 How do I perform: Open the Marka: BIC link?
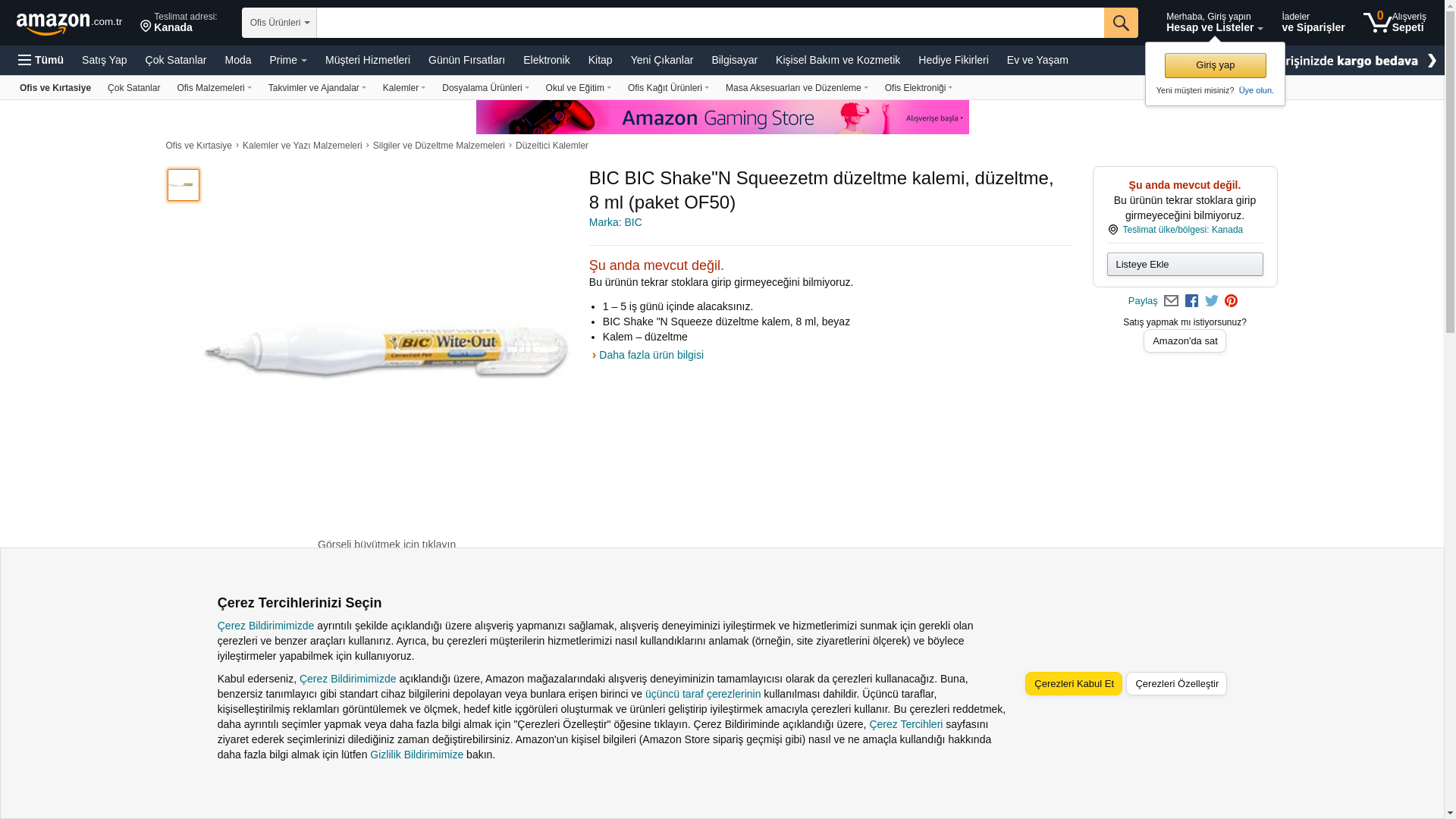[616, 222]
